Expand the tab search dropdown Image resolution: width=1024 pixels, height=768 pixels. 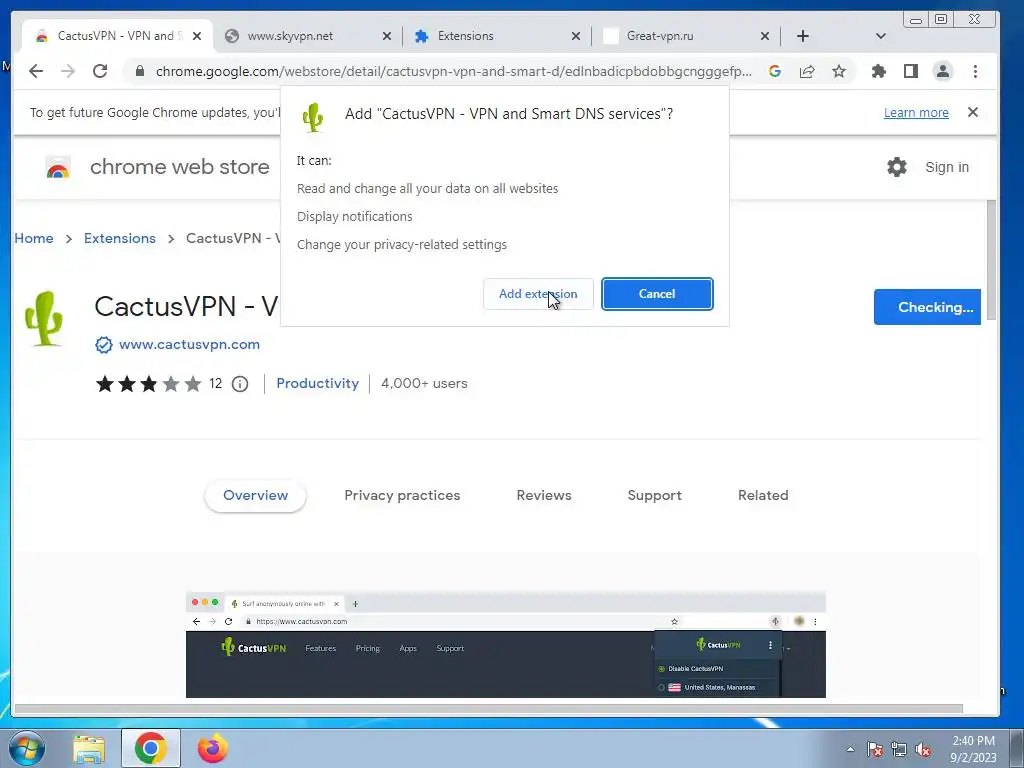coord(880,36)
